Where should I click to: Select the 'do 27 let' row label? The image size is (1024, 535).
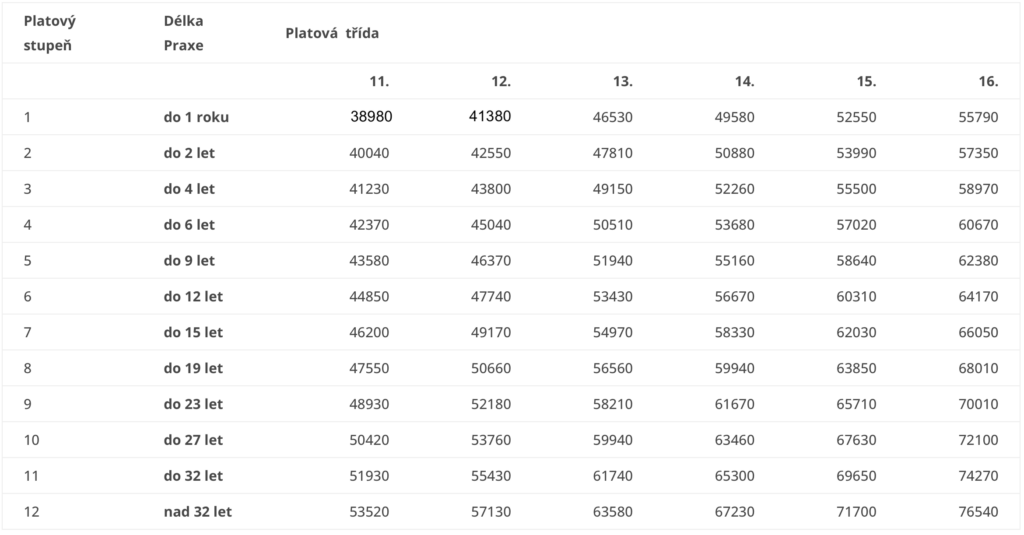(193, 440)
